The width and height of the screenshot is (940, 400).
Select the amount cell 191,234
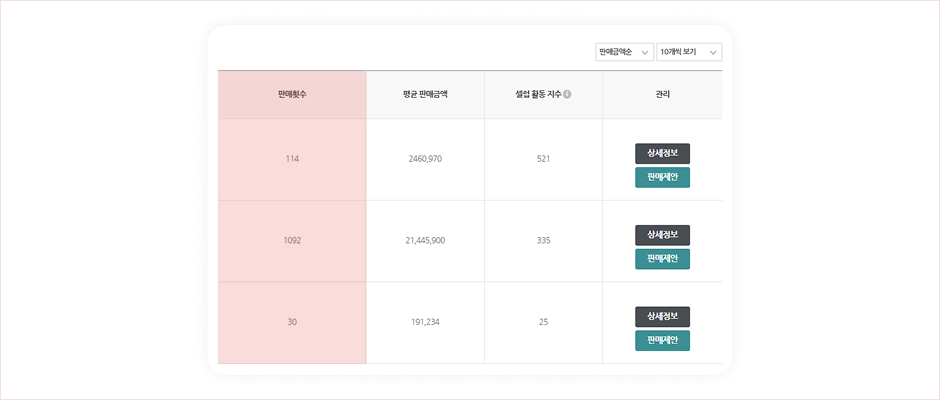point(425,323)
